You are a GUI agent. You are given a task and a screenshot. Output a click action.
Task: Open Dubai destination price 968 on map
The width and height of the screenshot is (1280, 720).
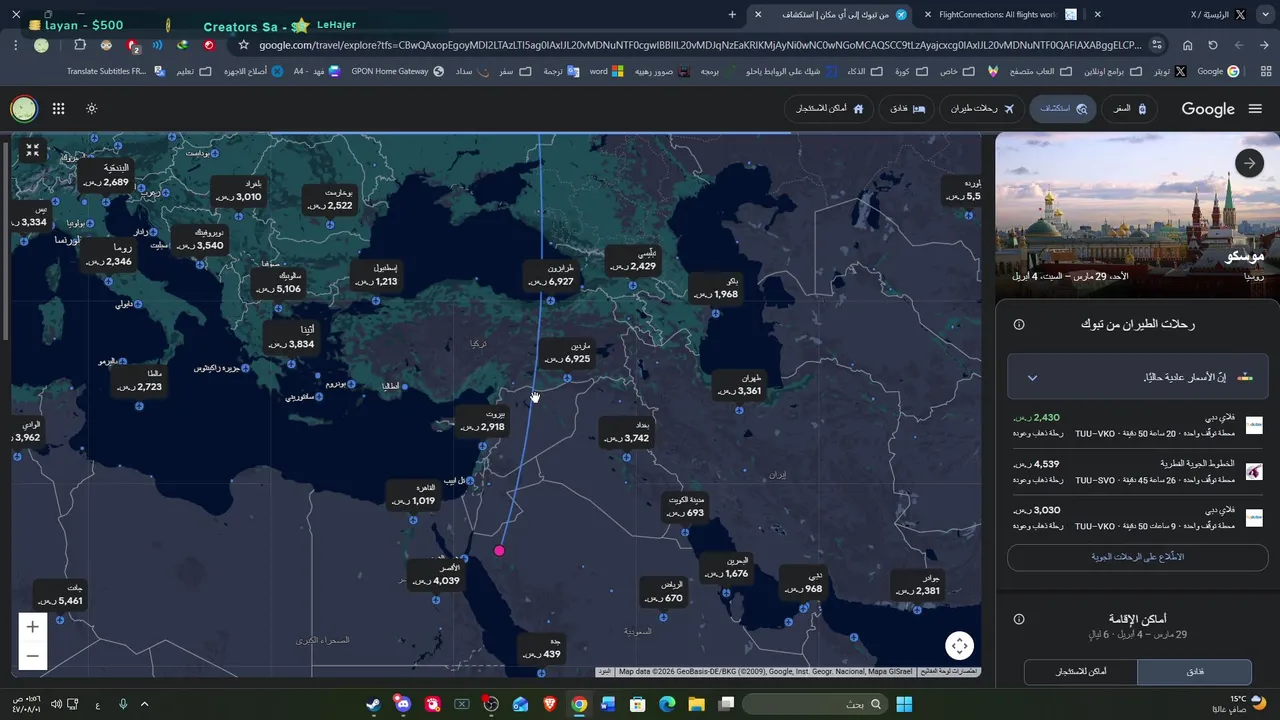tap(805, 582)
